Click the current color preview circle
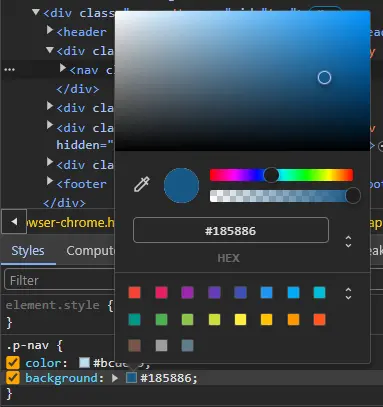This screenshot has width=383, height=407. [181, 185]
